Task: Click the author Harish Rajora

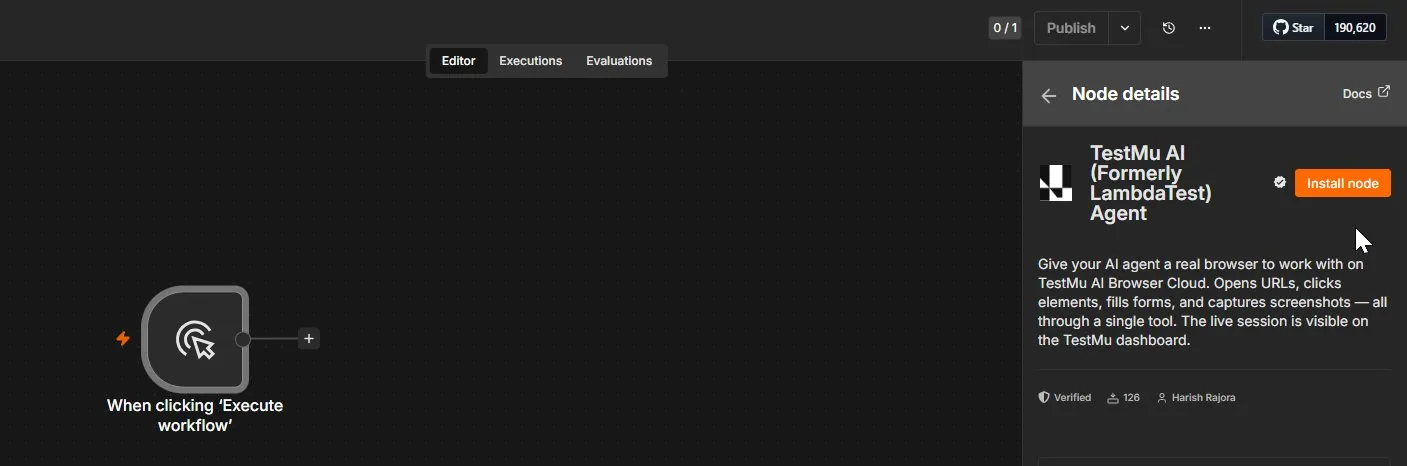Action: [1196, 398]
